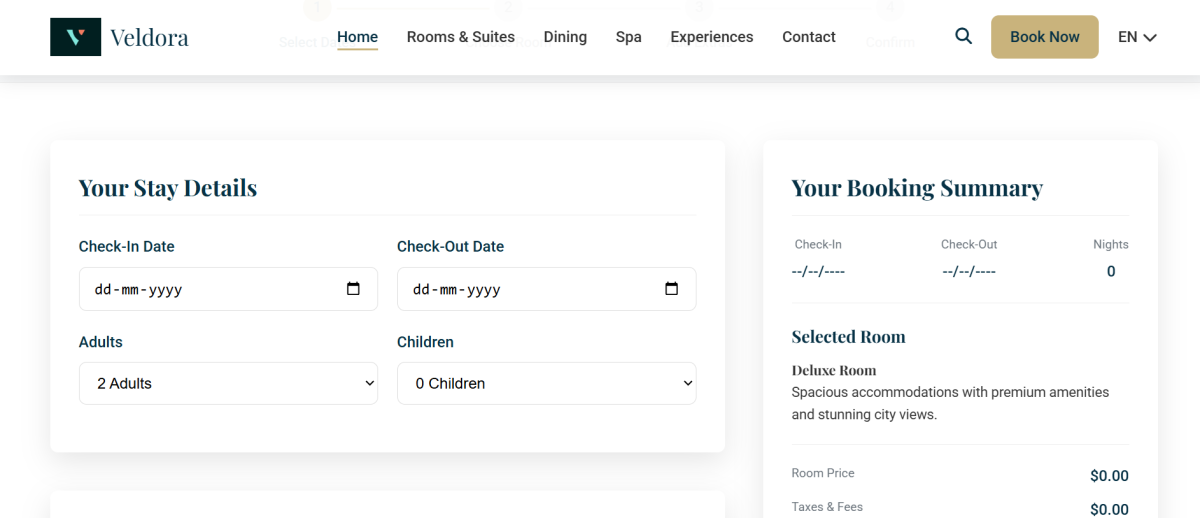This screenshot has width=1200, height=518.
Task: Open Check-In date calendar picker icon
Action: pyautogui.click(x=353, y=289)
